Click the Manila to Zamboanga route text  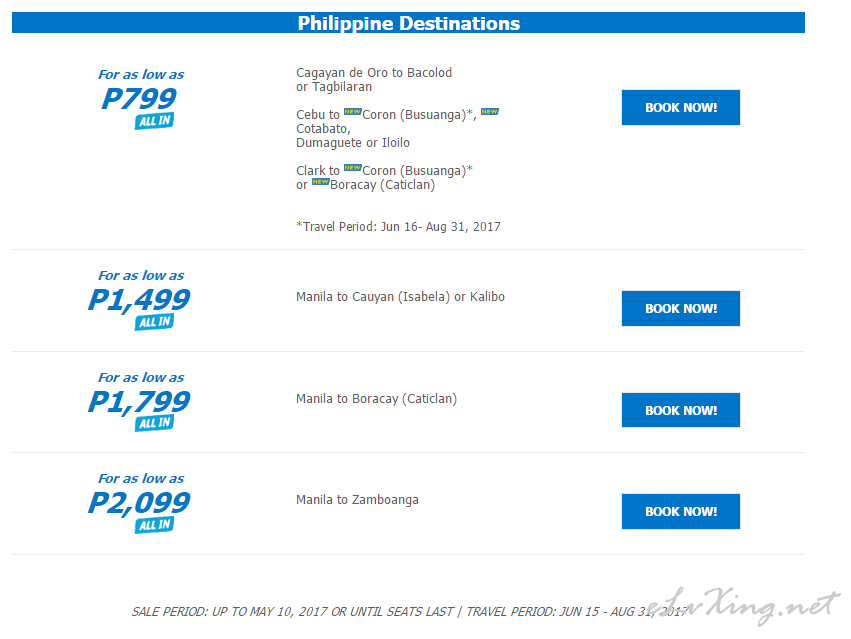tap(357, 500)
